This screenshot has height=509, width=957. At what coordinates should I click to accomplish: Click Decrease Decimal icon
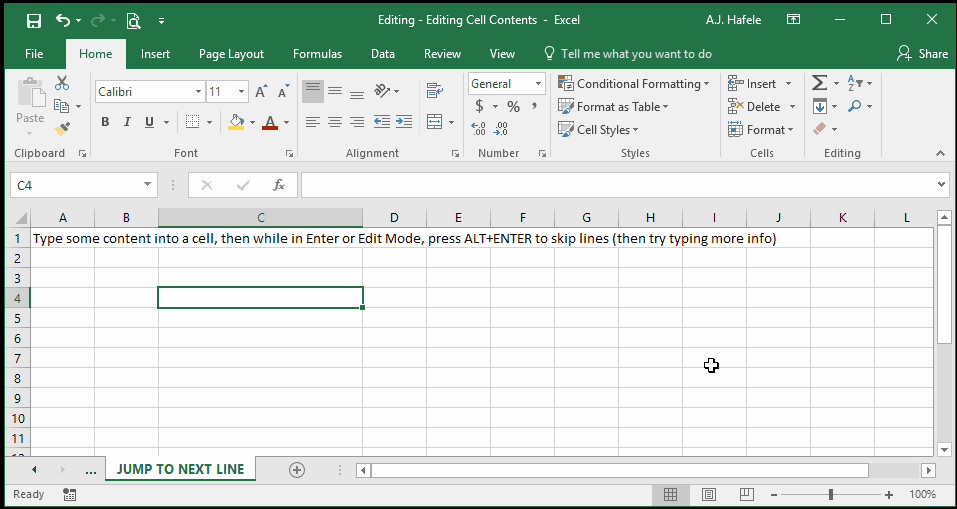tap(500, 129)
